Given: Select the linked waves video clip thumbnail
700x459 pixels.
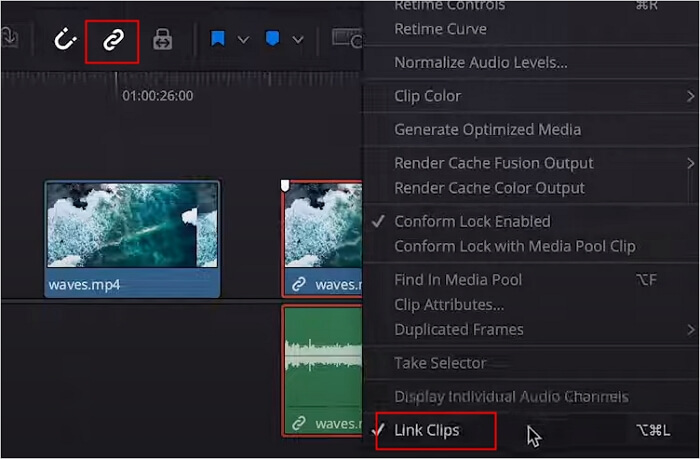Looking at the screenshot, I should click(323, 225).
